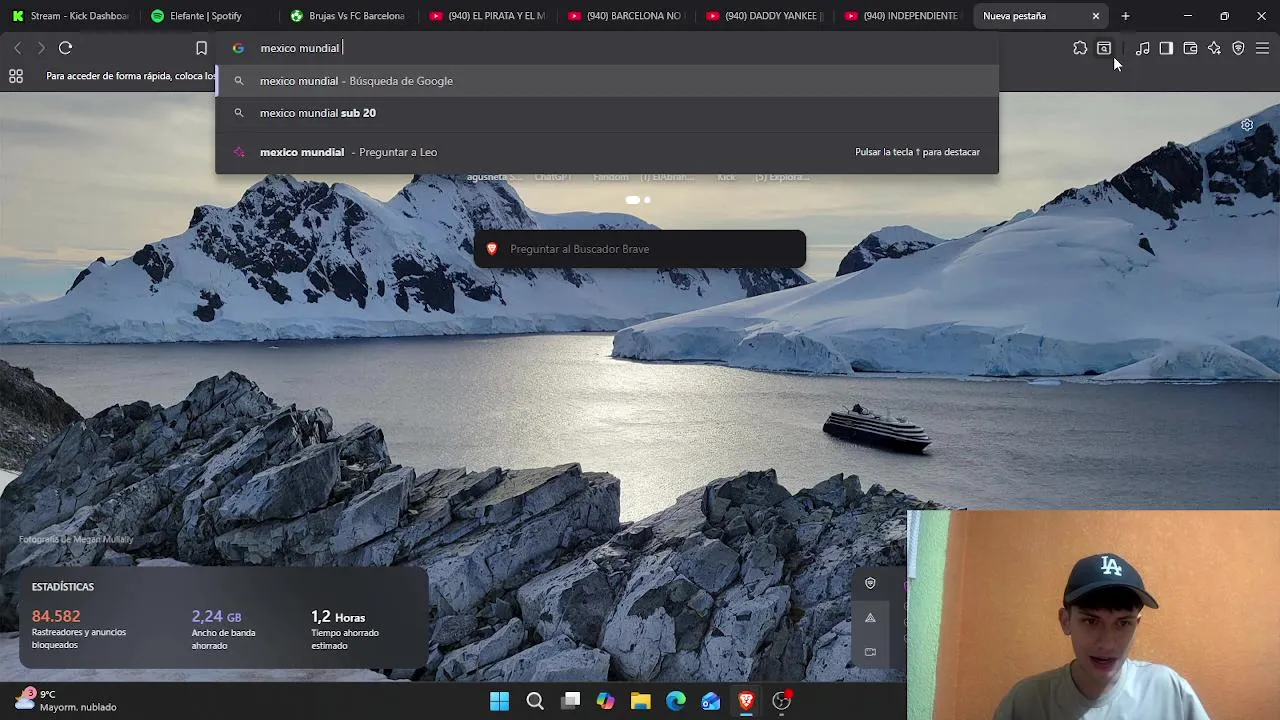Open the extensions puzzle icon
Viewport: 1280px width, 720px height.
(x=1080, y=48)
